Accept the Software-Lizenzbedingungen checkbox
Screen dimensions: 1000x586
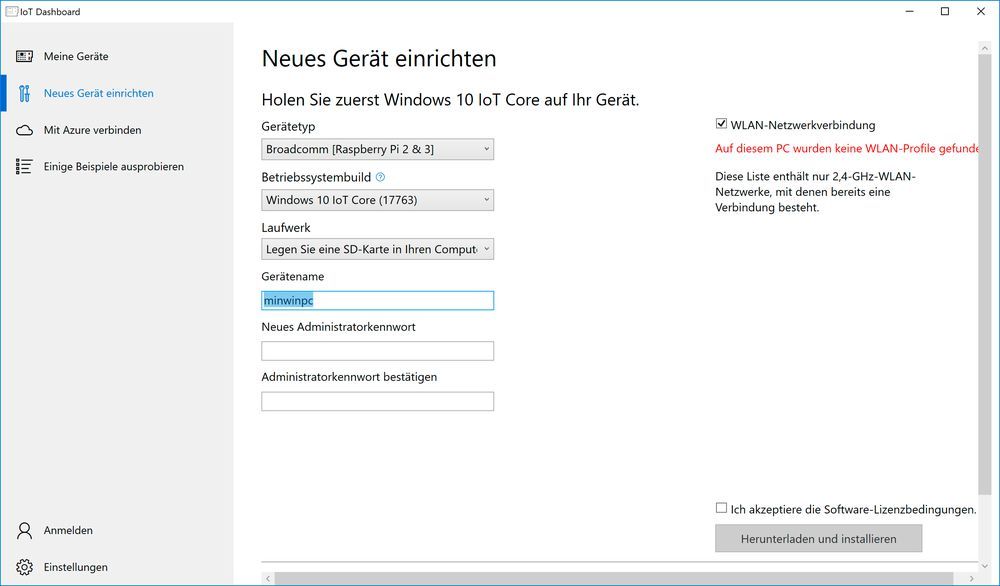point(721,509)
